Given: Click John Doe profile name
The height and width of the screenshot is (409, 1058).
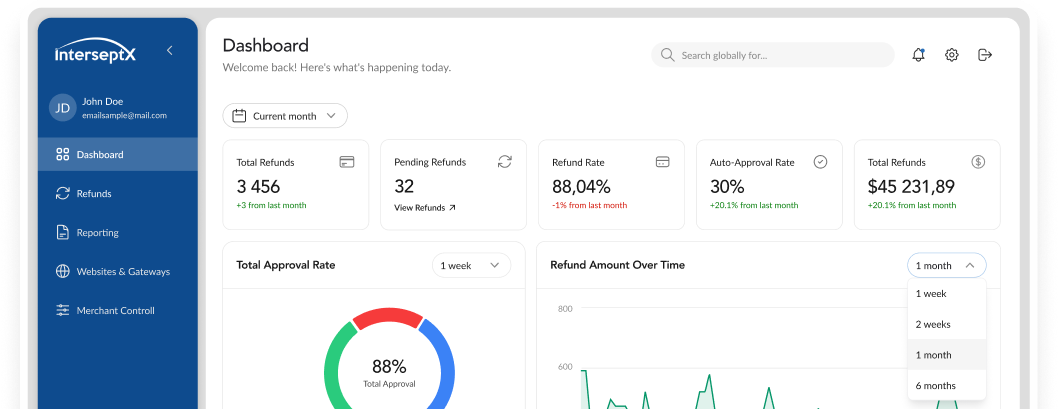Looking at the screenshot, I should coord(103,102).
